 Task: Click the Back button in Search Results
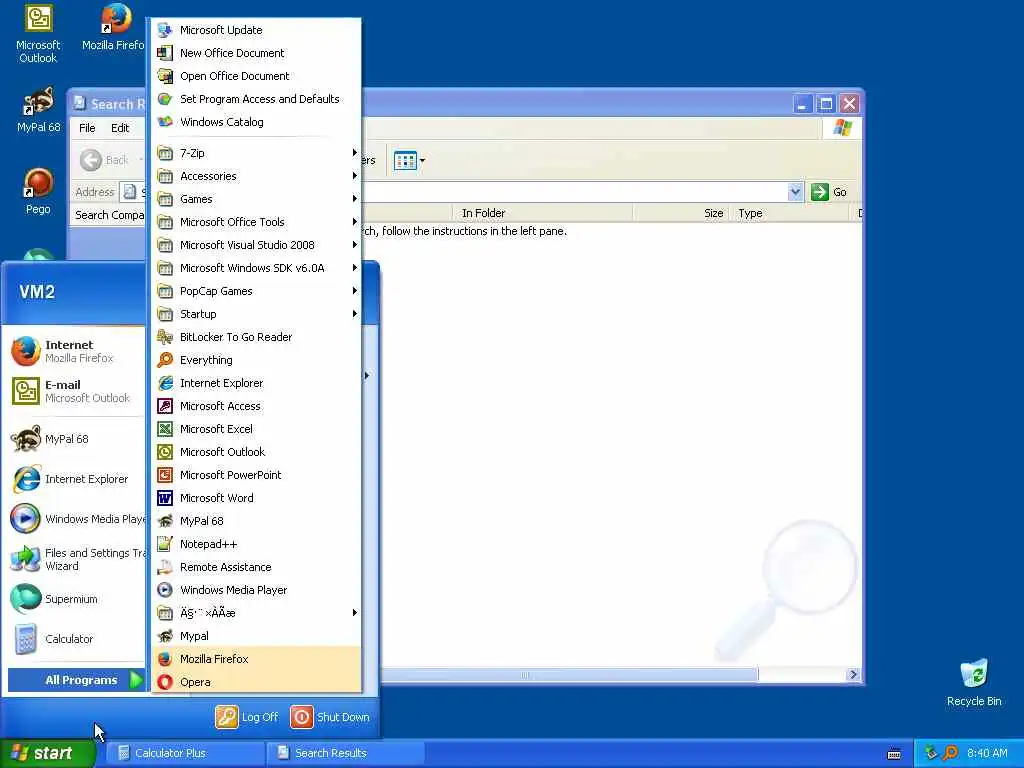click(104, 160)
